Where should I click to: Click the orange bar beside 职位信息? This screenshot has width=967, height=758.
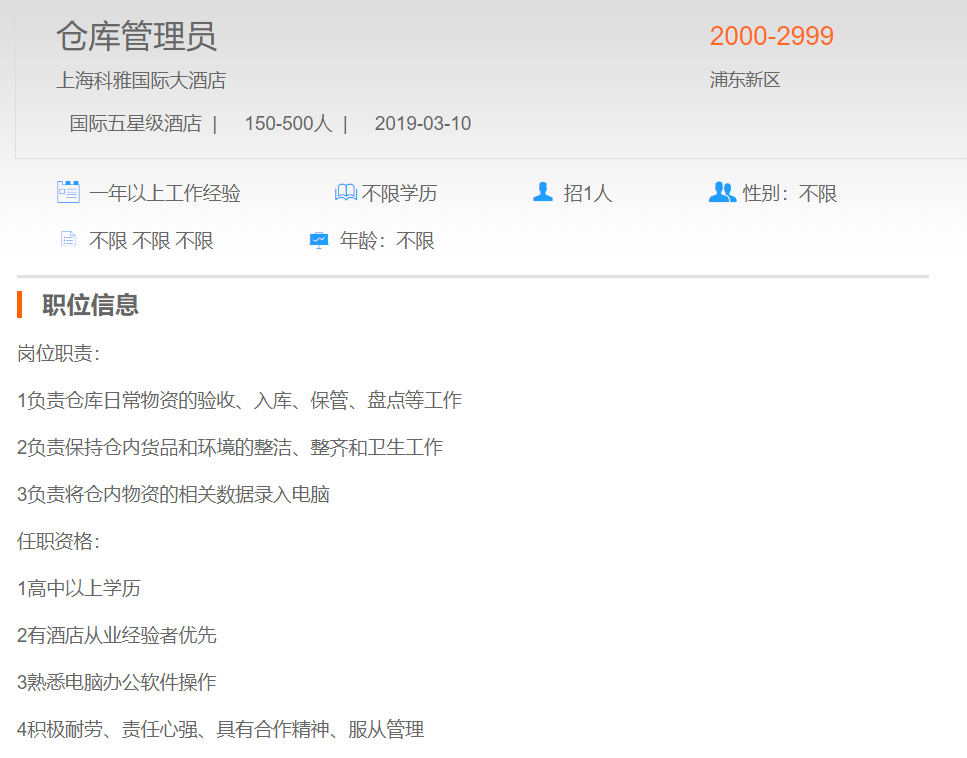20,304
